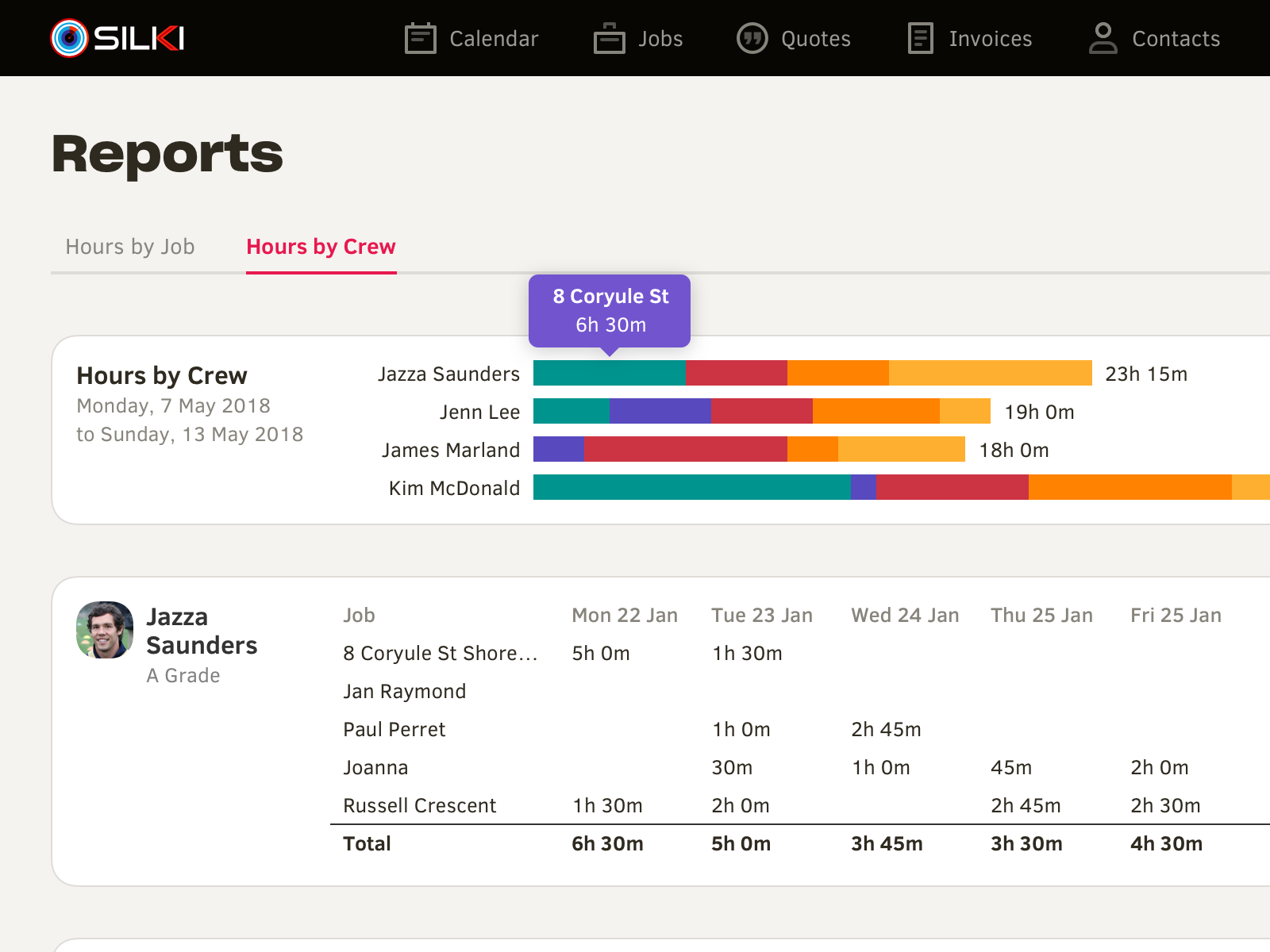Open the Russell Crescent job row

[419, 805]
